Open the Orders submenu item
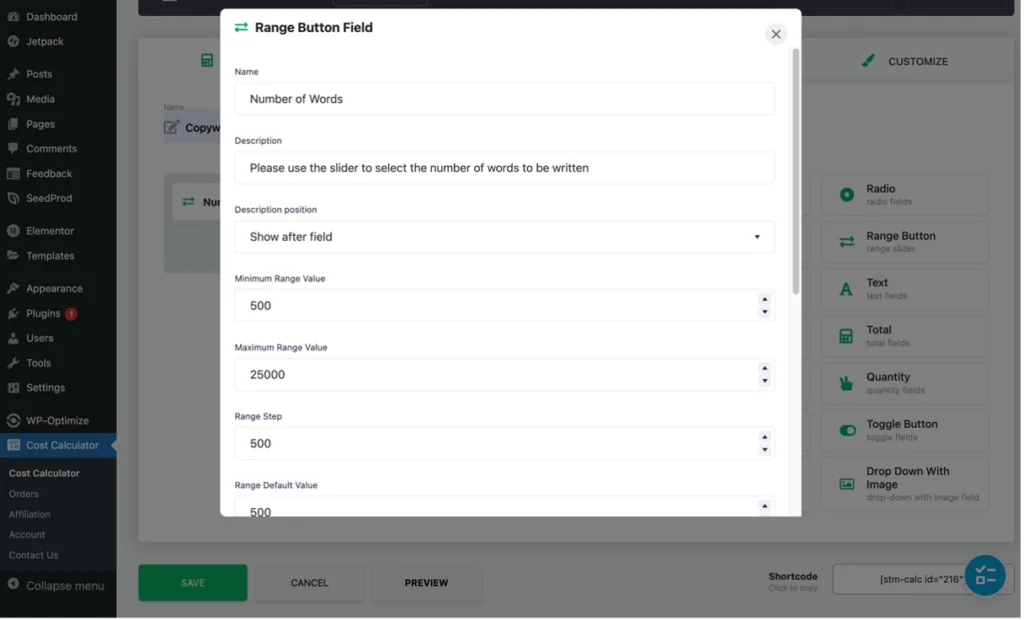Screen dimensions: 1024x620 click(24, 494)
